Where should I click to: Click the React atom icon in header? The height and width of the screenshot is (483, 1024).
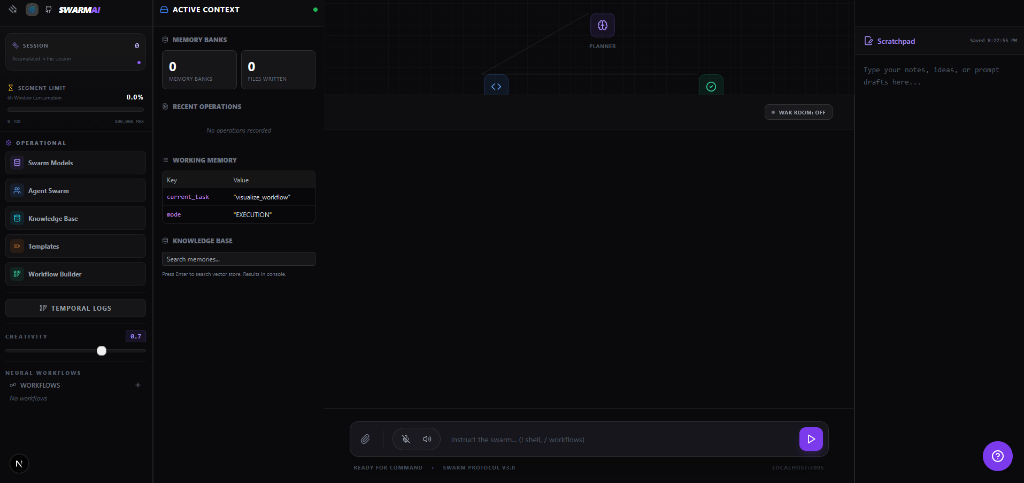[32, 9]
